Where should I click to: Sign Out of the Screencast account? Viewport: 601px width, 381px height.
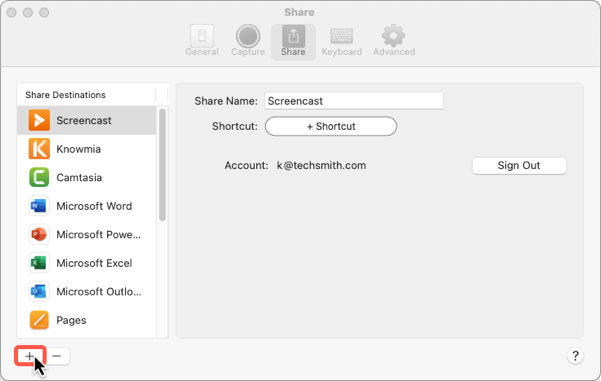(519, 166)
